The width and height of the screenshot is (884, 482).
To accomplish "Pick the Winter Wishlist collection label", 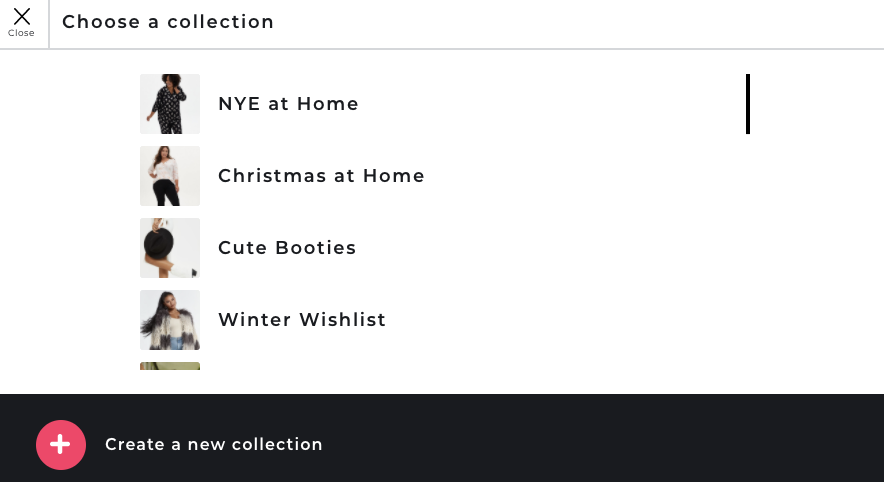I will 302,320.
